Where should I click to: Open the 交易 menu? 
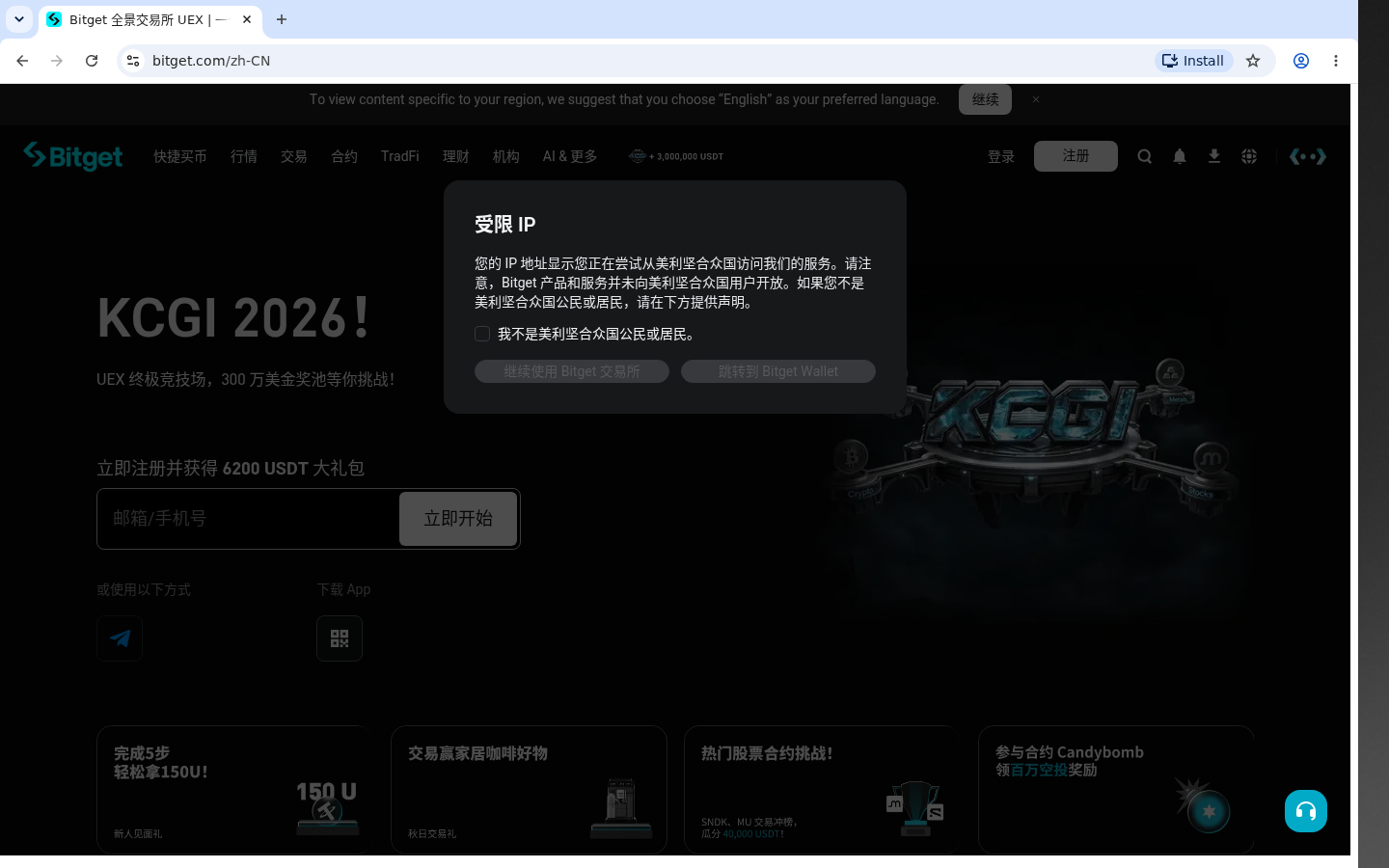point(294,156)
